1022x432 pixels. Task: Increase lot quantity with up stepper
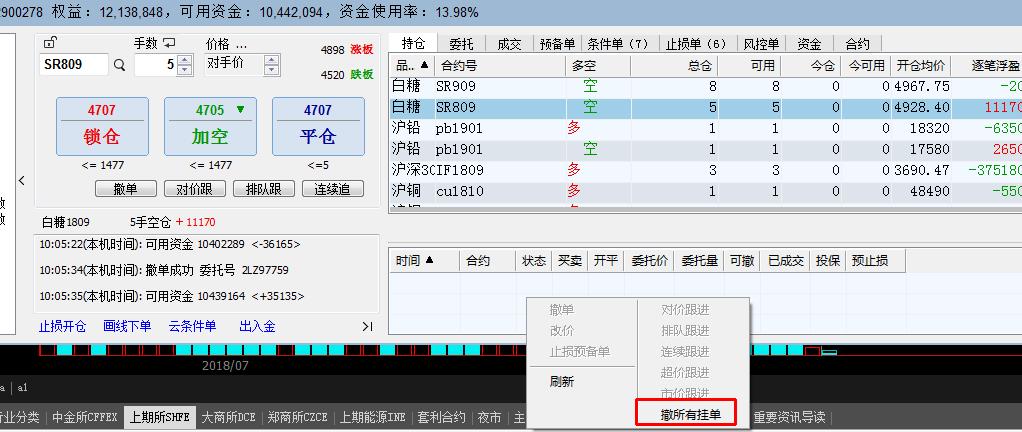184,59
